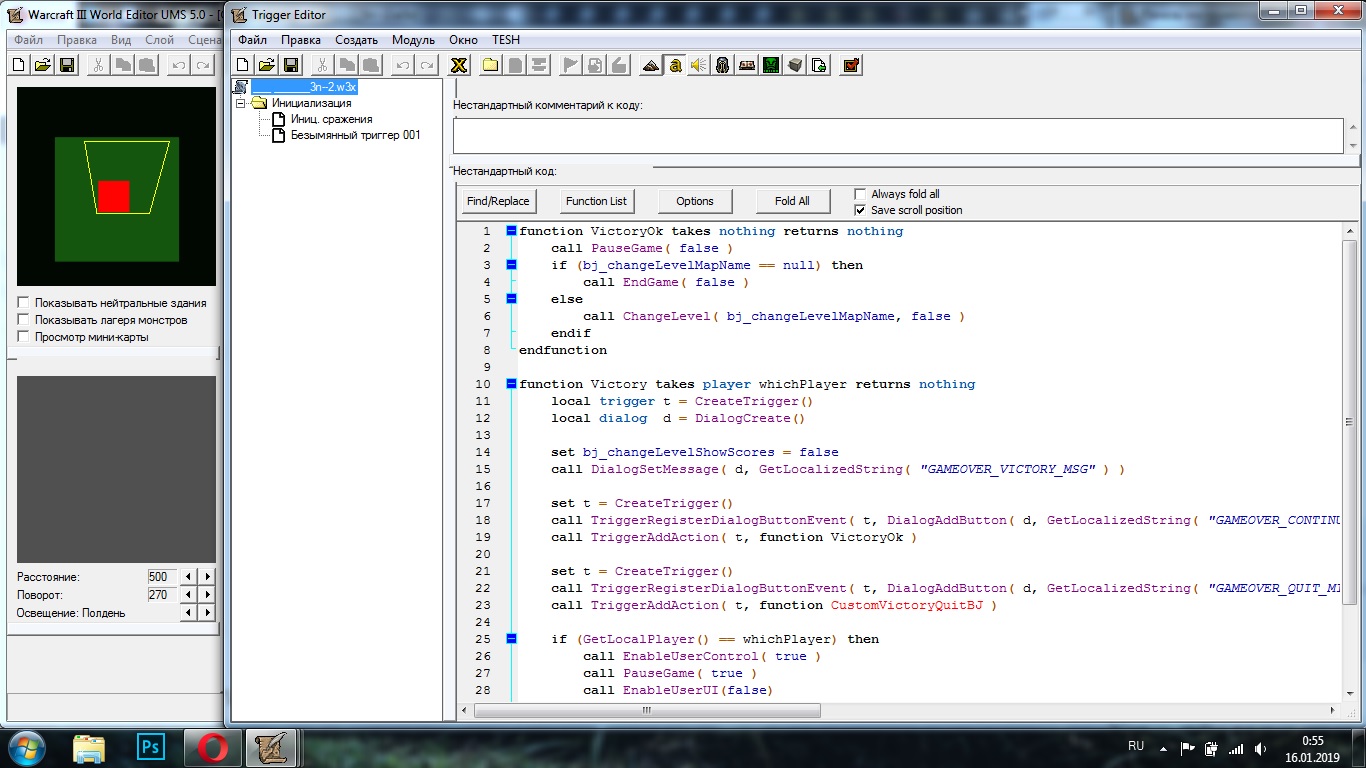Open the Создать menu
1366x768 pixels.
tap(356, 40)
